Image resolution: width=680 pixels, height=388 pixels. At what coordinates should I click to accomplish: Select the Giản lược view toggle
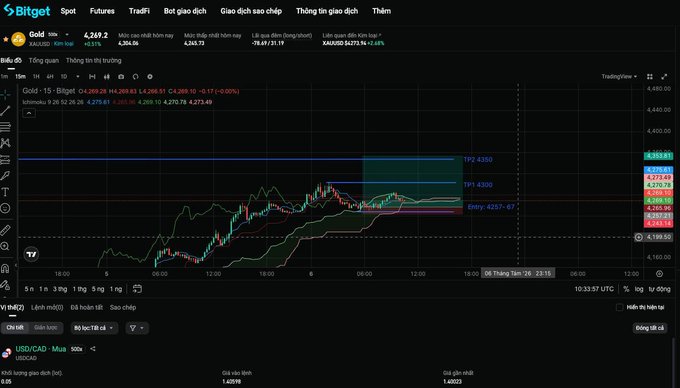click(x=46, y=328)
